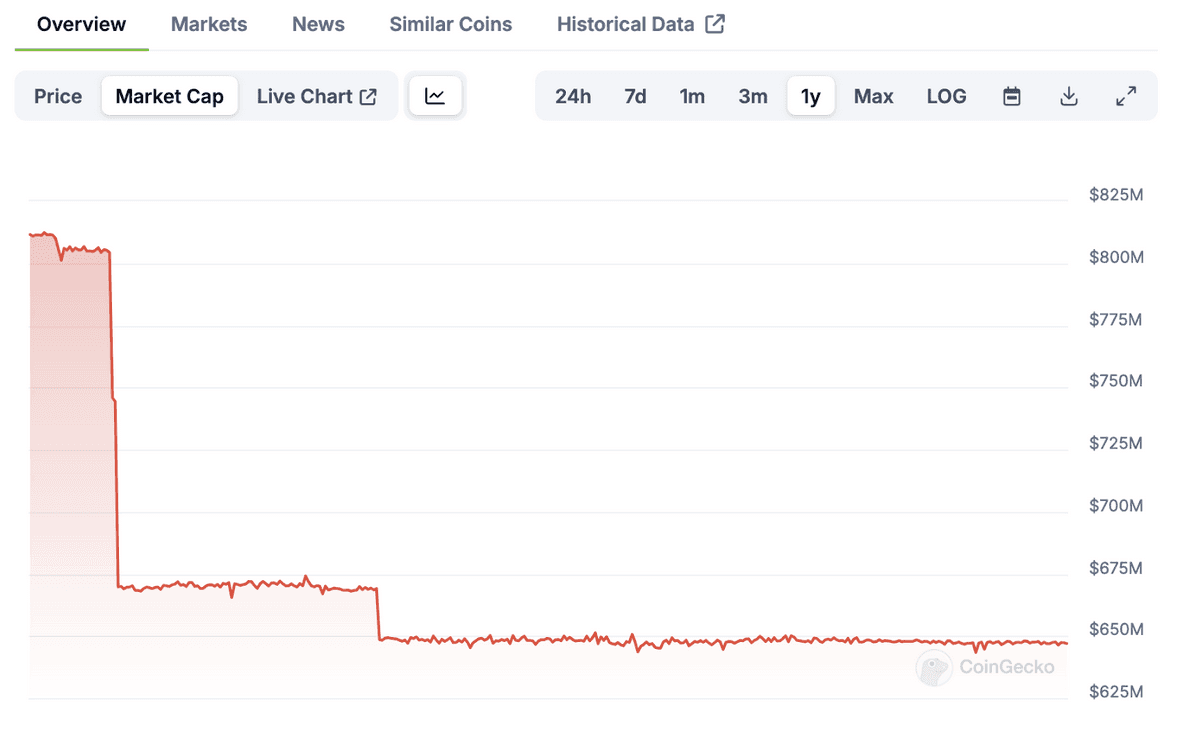Open the Markets tab
Viewport: 1184px width, 734px height.
(x=209, y=24)
